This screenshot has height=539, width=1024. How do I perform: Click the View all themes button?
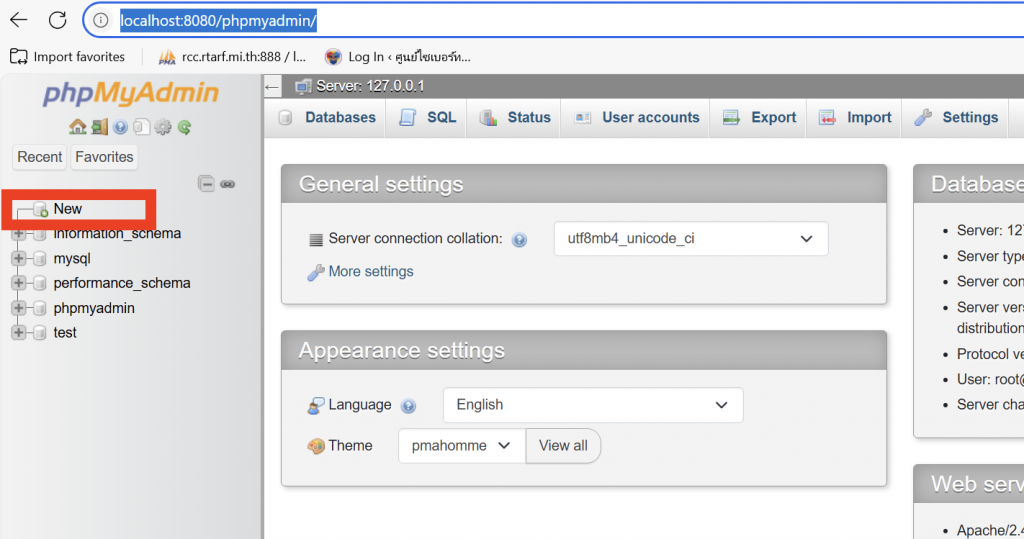pos(563,446)
